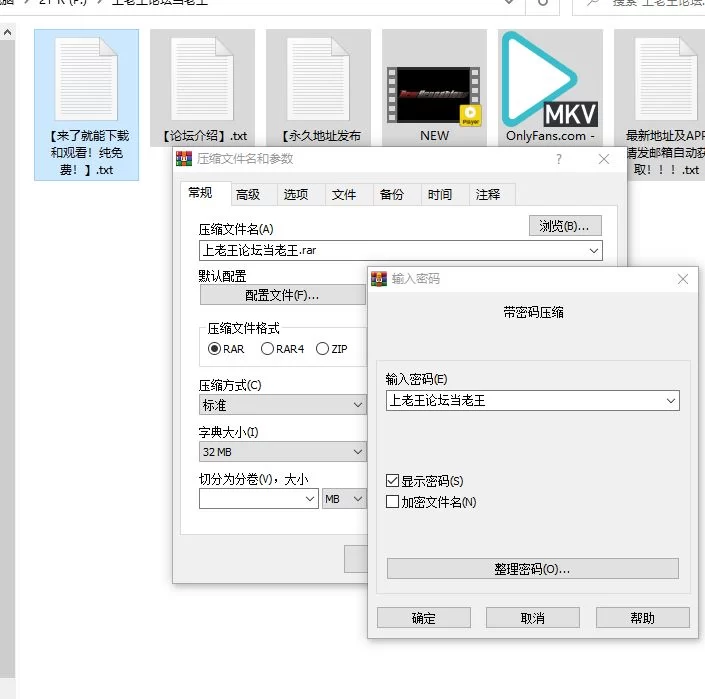Screen dimensions: 705x699
Task: Click 确定 in the password dialog
Action: (x=424, y=618)
